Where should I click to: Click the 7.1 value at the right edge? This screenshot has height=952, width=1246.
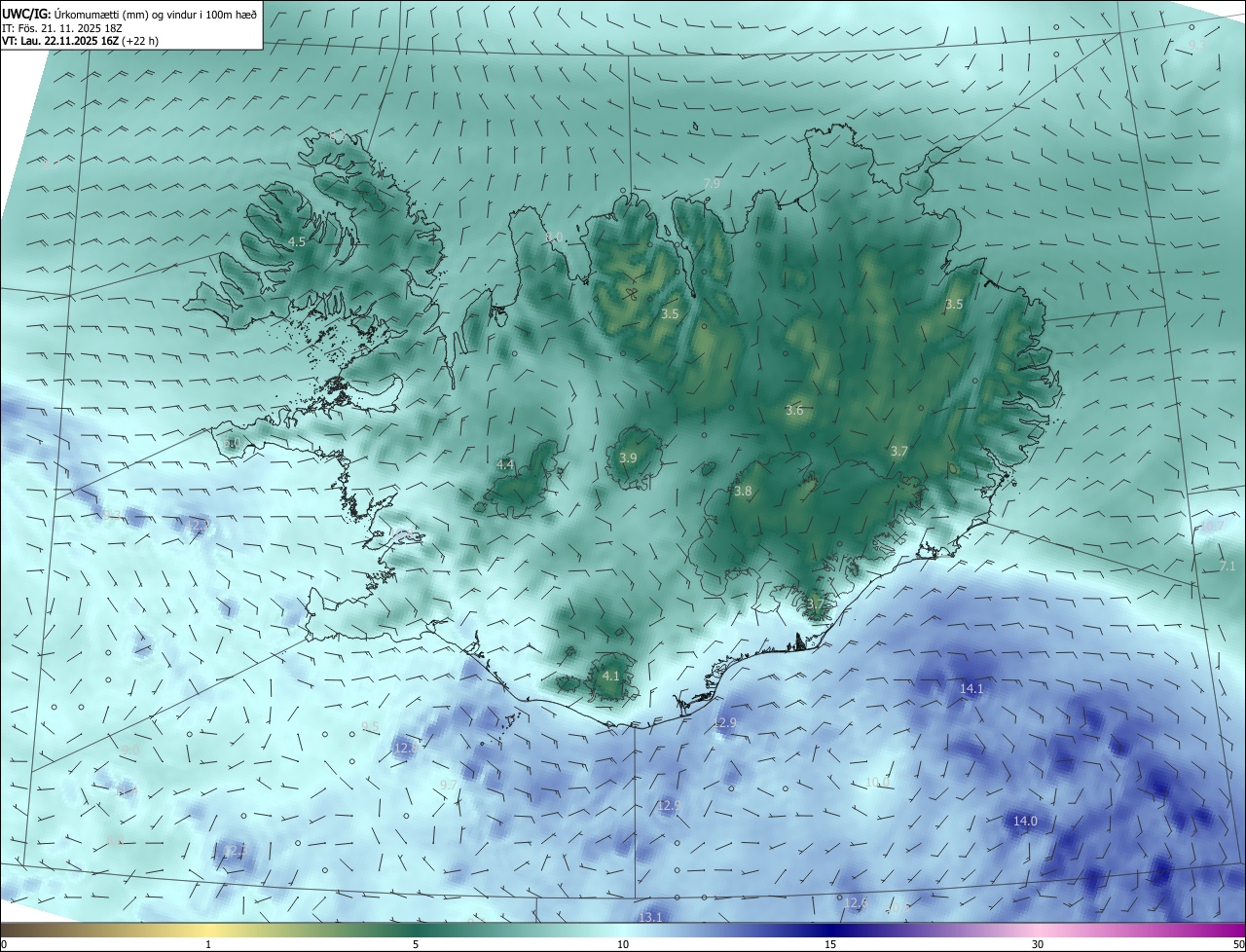tap(1228, 566)
